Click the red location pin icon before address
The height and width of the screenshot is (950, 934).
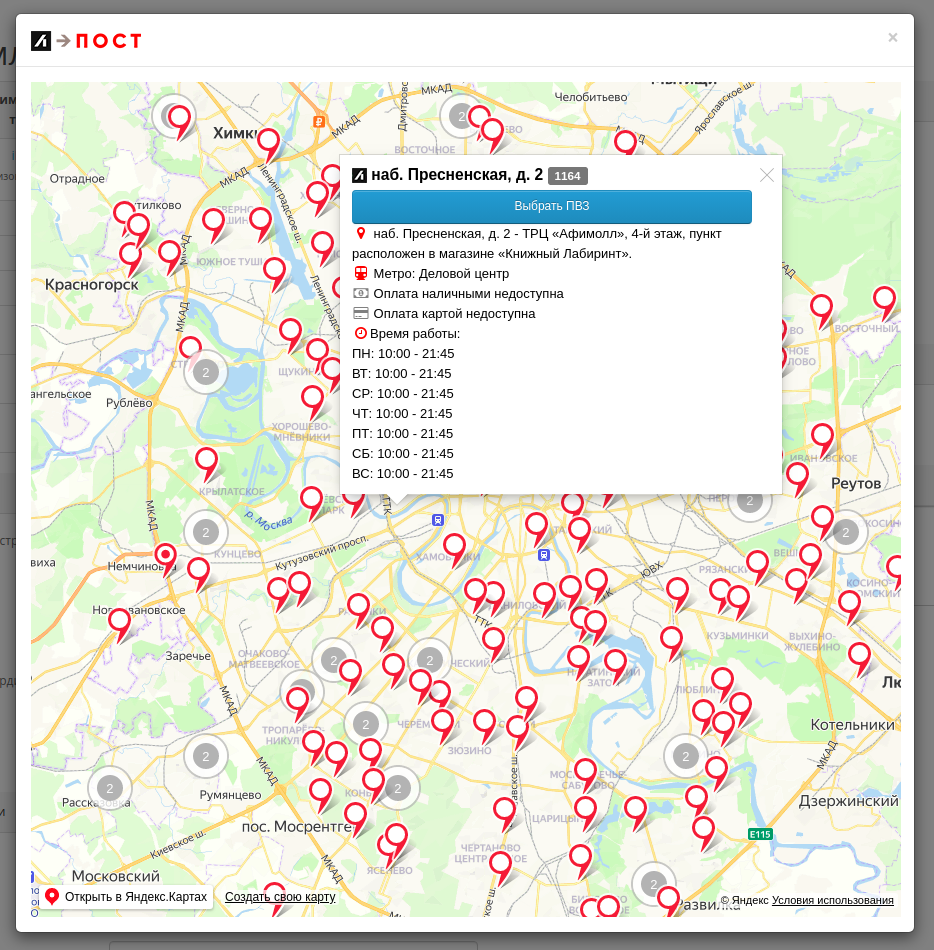coord(360,233)
